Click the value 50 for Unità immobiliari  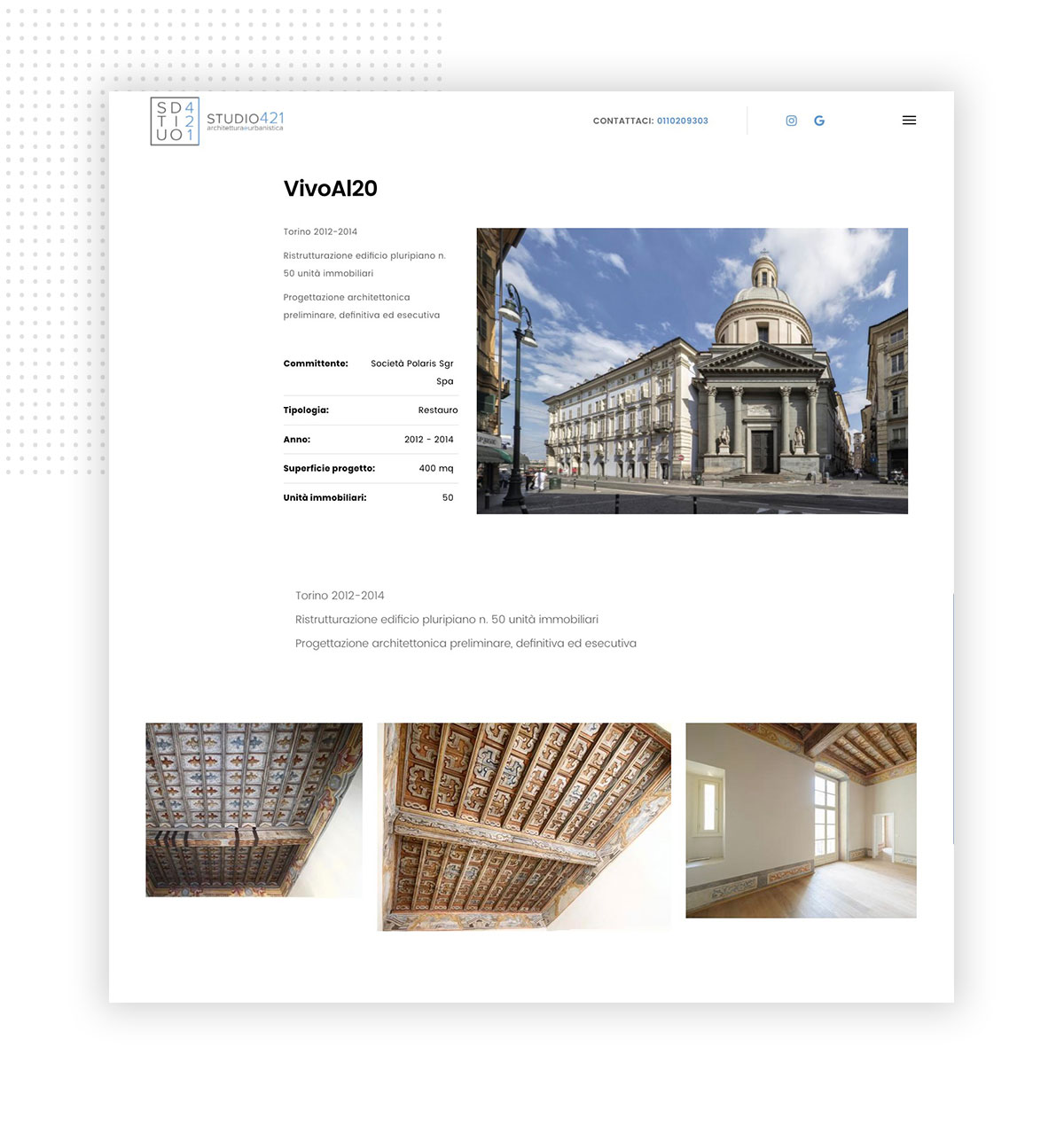448,497
